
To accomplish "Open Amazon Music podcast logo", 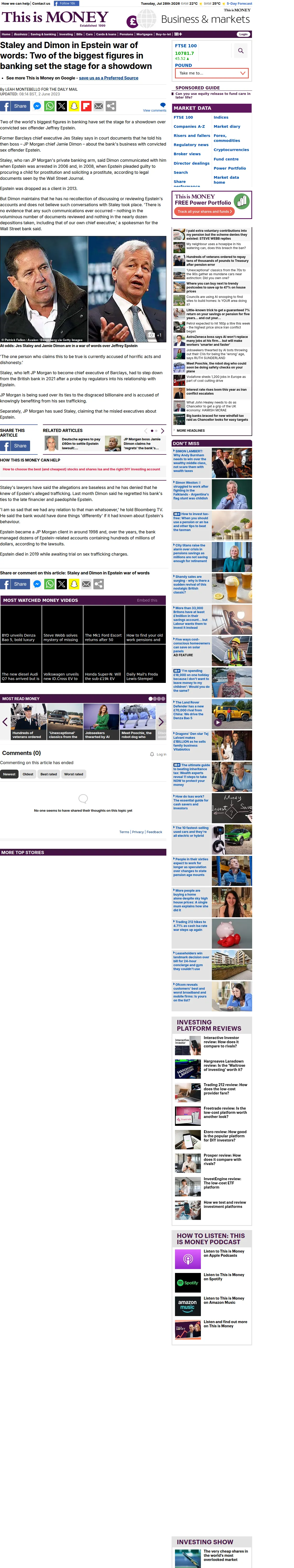I will click(x=188, y=1306).
